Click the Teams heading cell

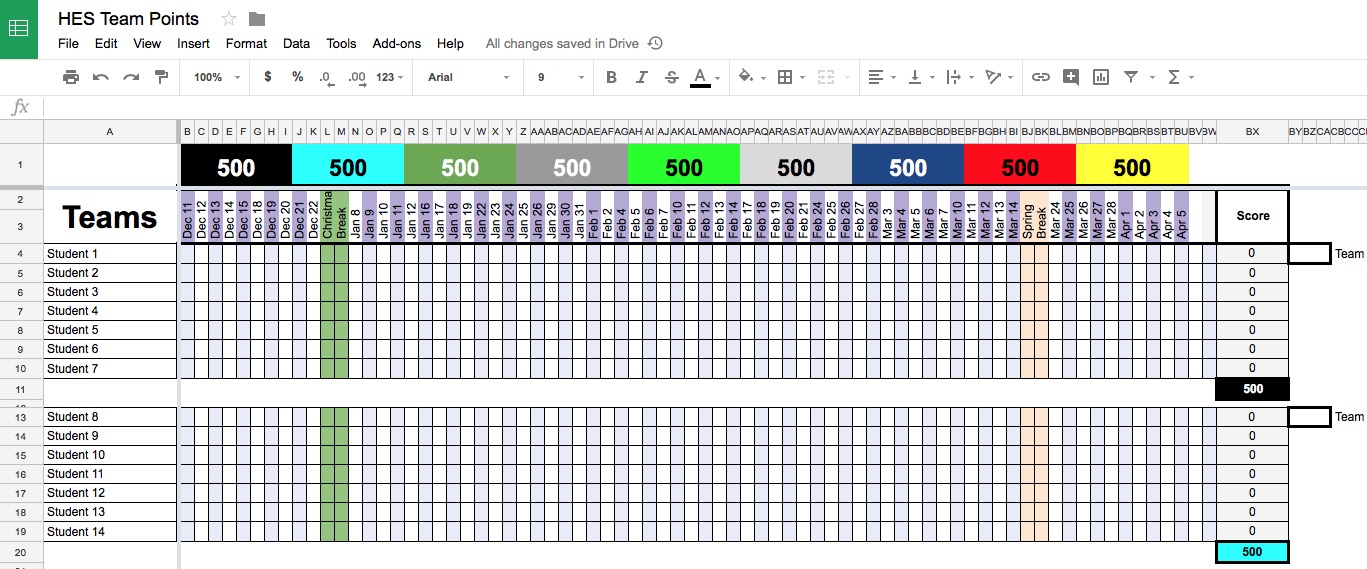pyautogui.click(x=110, y=216)
